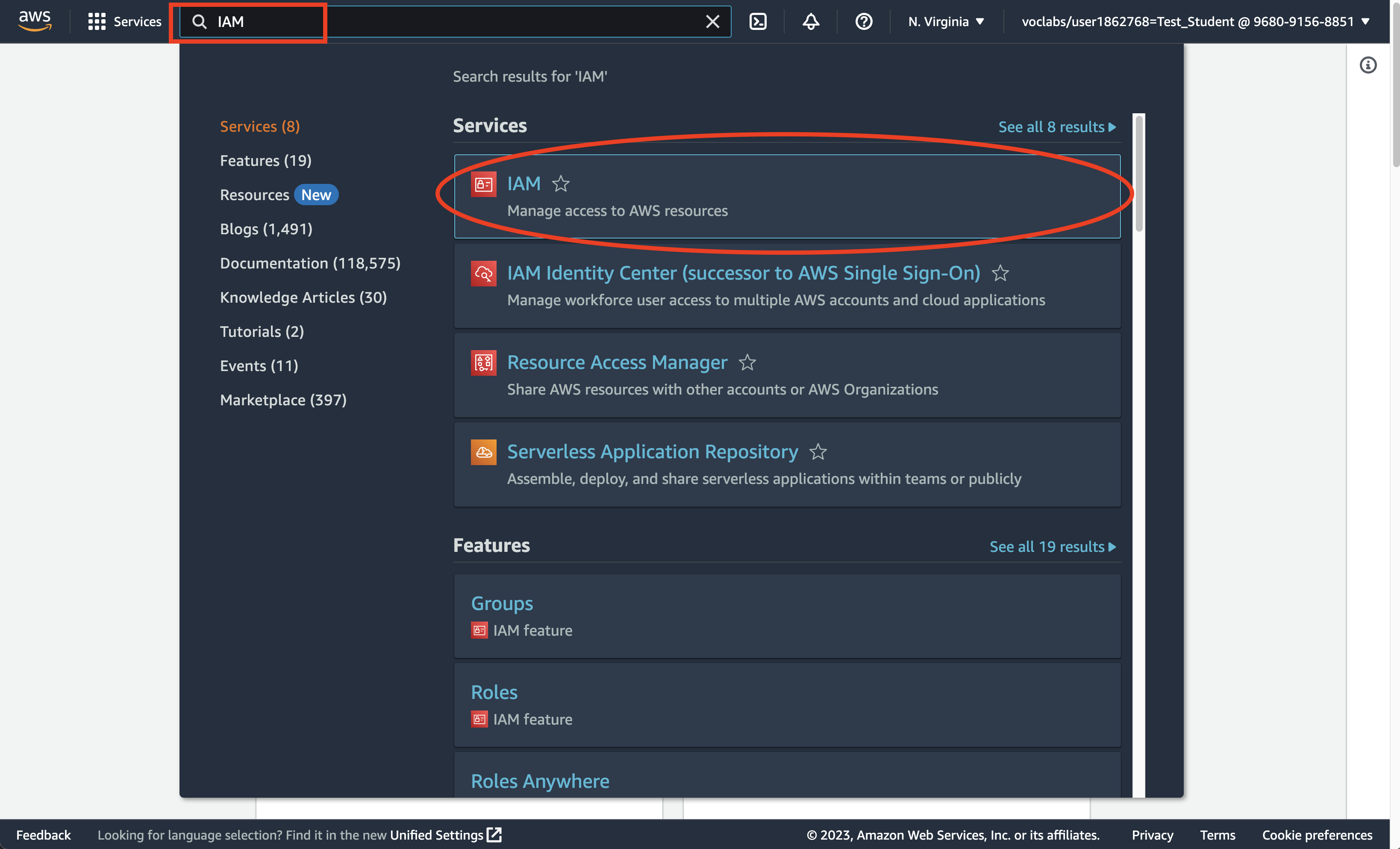Click inside the search input field

click(455, 22)
